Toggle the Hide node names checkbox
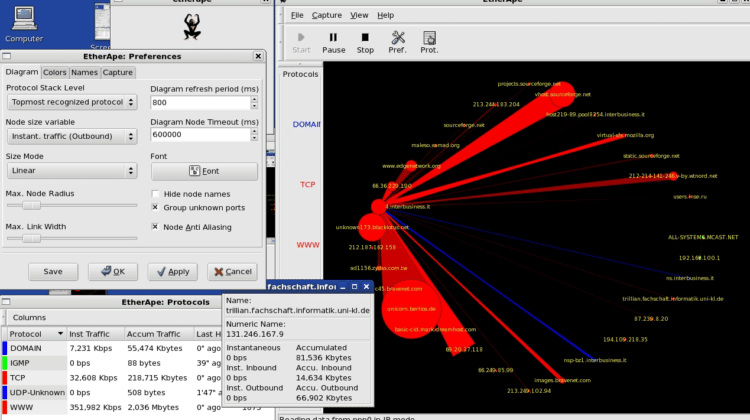This screenshot has width=750, height=420. [155, 194]
